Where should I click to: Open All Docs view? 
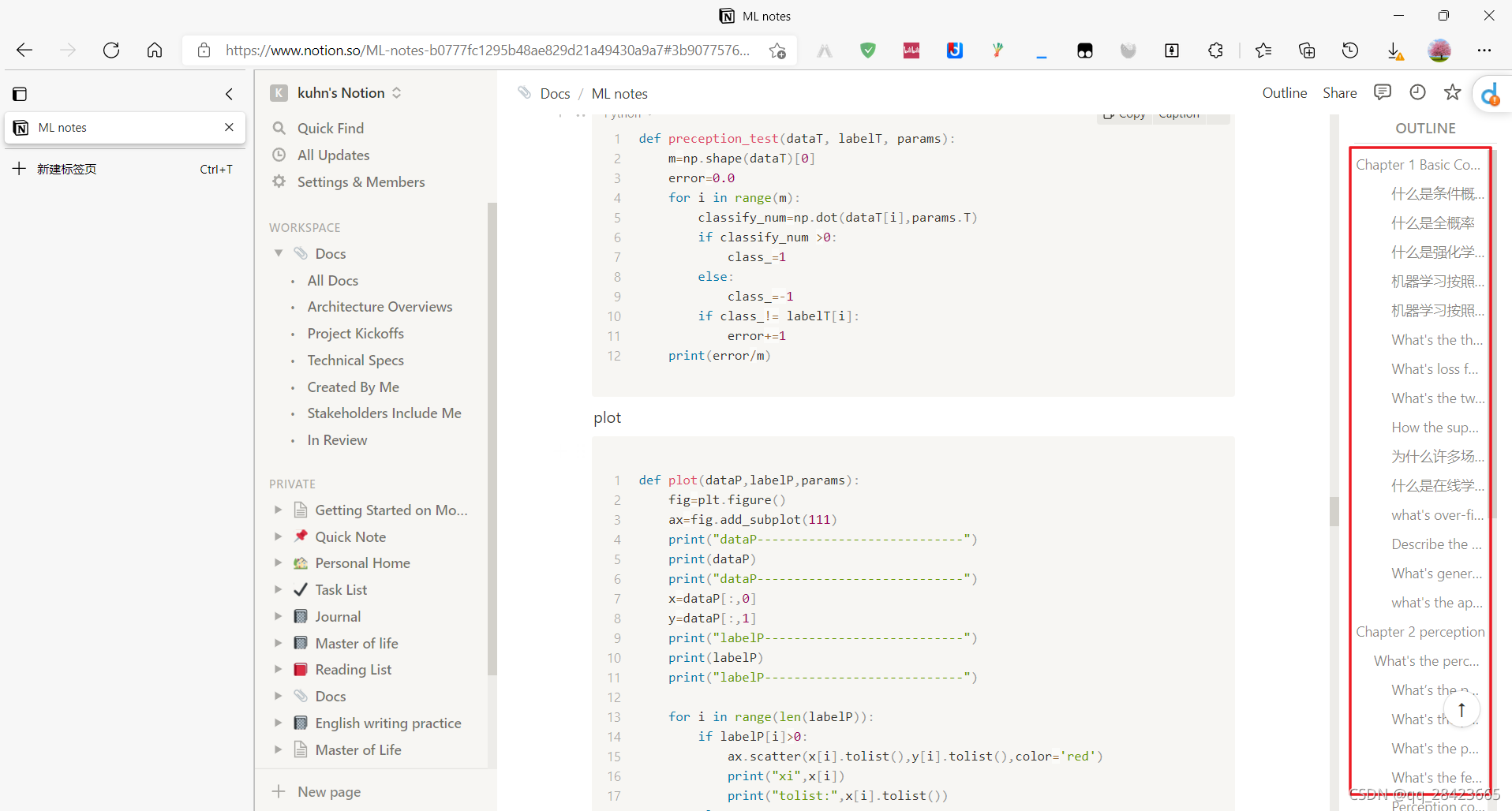(332, 280)
